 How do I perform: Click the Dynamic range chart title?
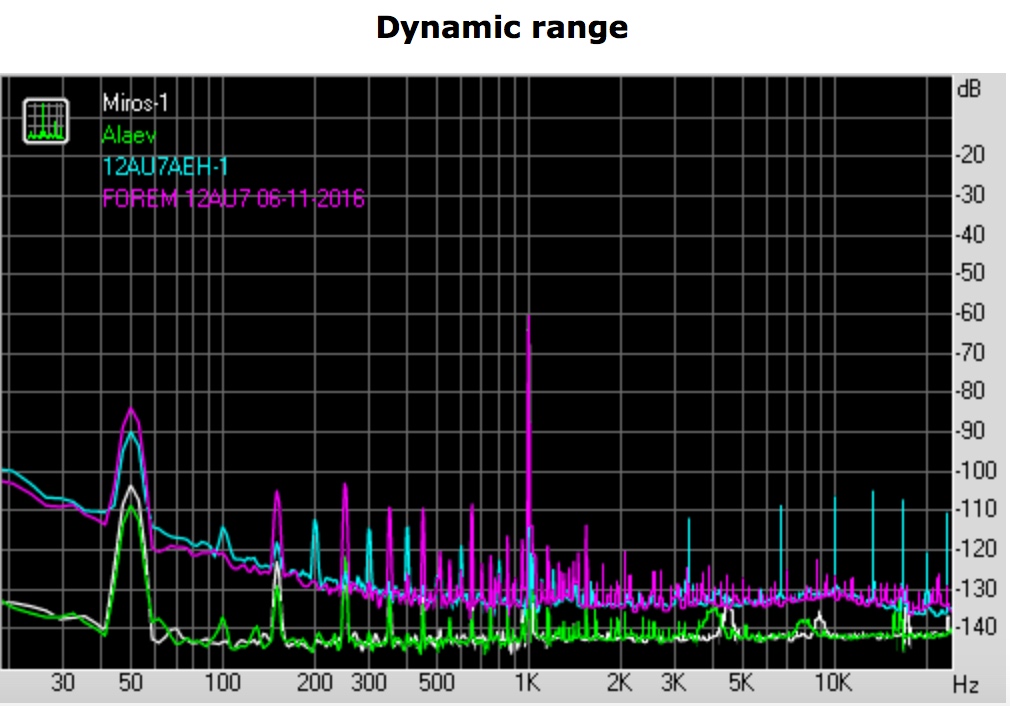(x=502, y=28)
